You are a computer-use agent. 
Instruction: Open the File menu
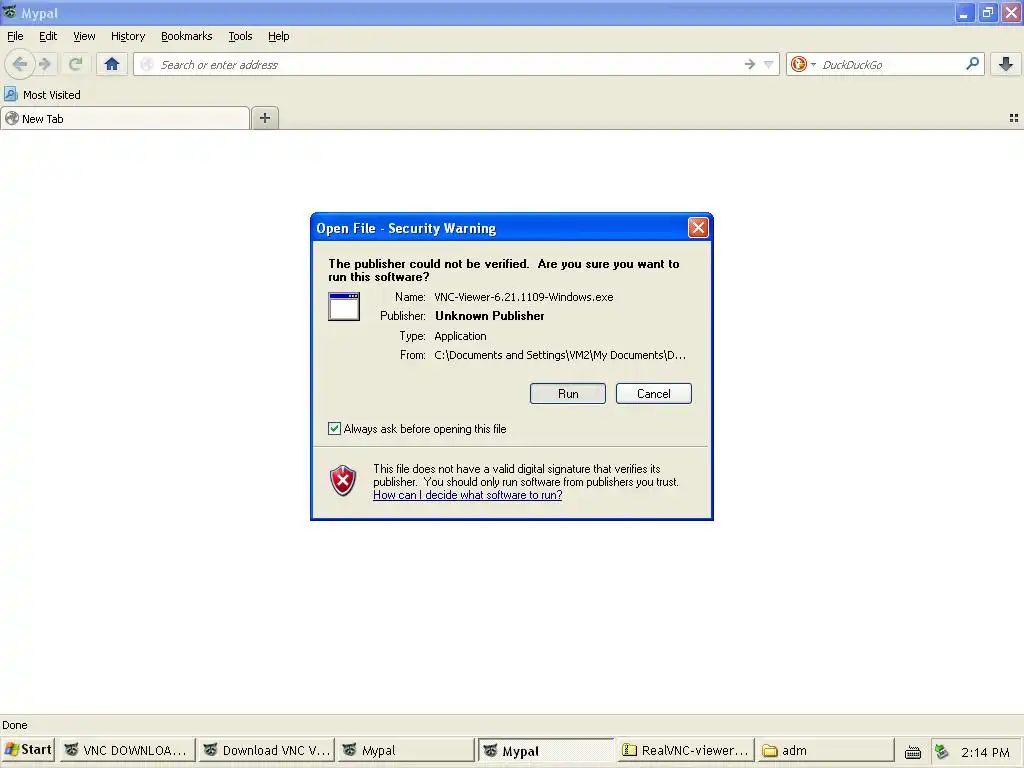(15, 36)
